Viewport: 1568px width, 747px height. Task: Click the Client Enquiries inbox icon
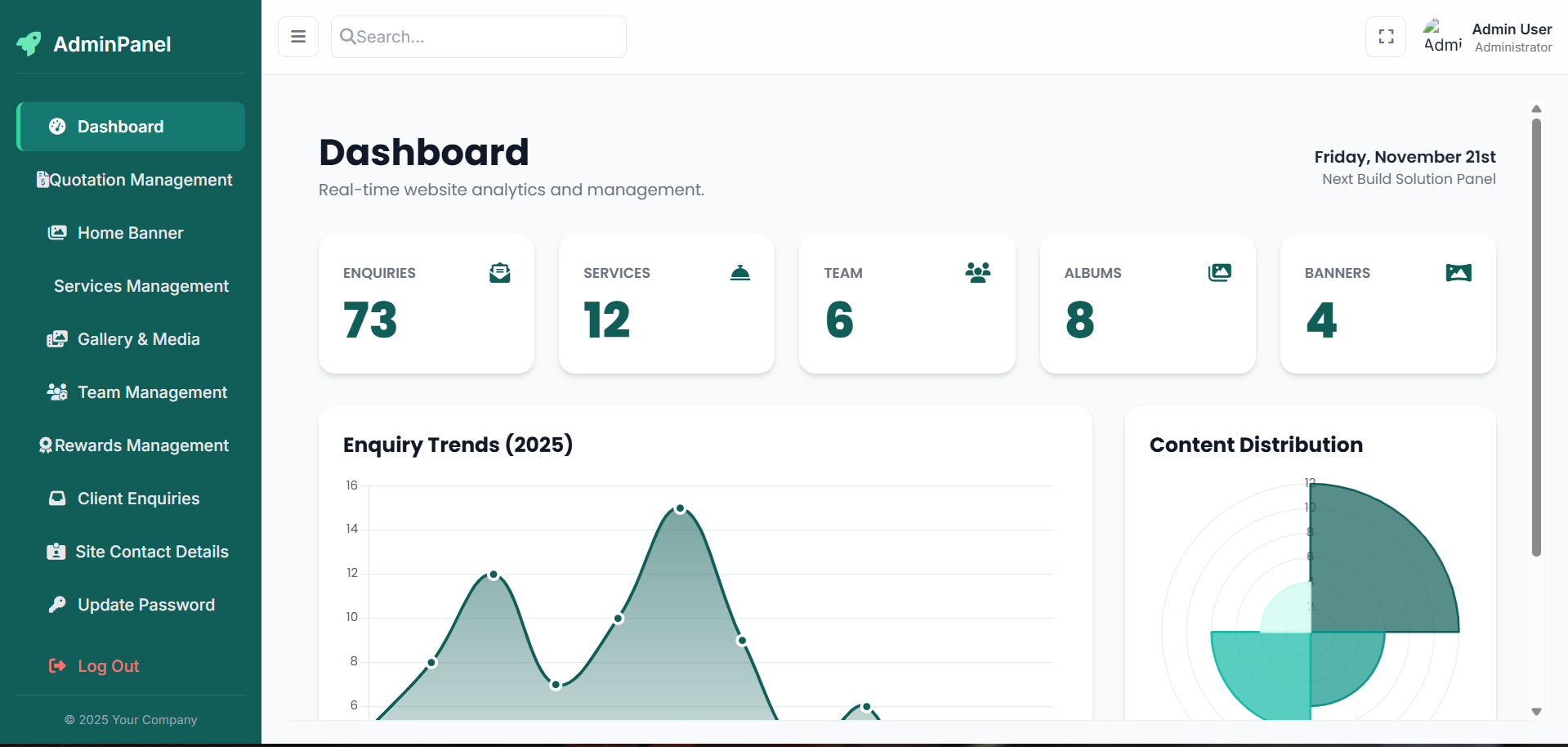click(x=56, y=499)
